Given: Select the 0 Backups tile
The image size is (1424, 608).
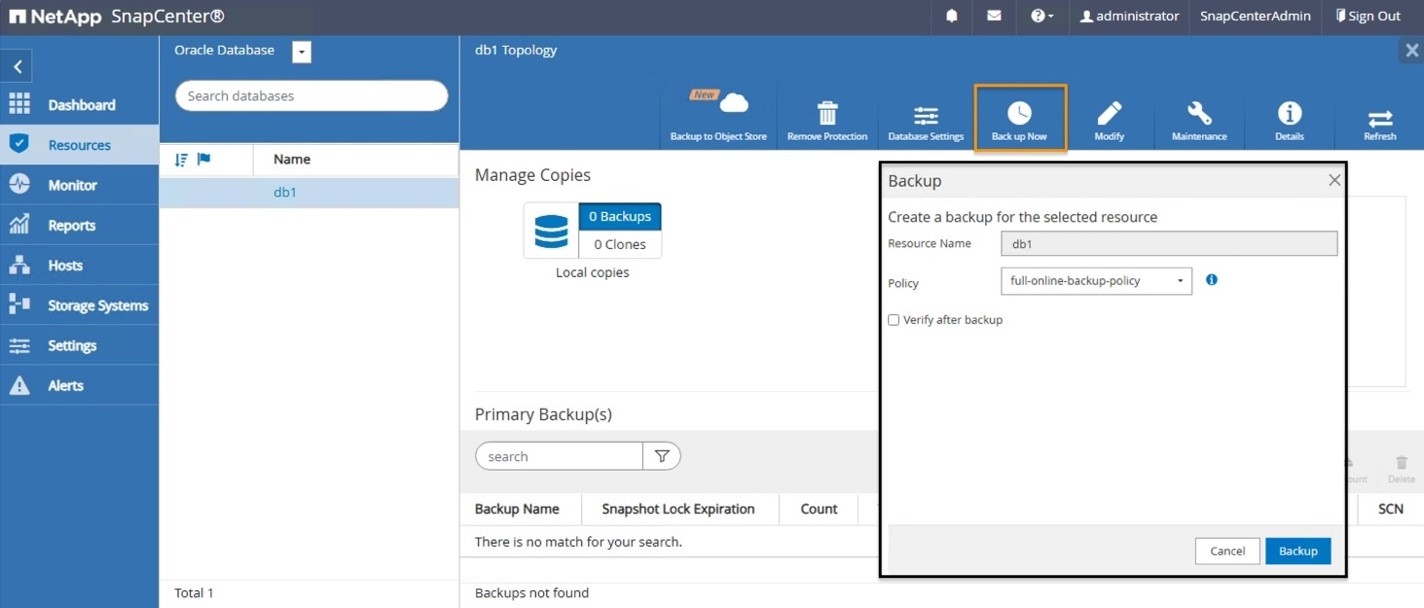Looking at the screenshot, I should [x=620, y=216].
